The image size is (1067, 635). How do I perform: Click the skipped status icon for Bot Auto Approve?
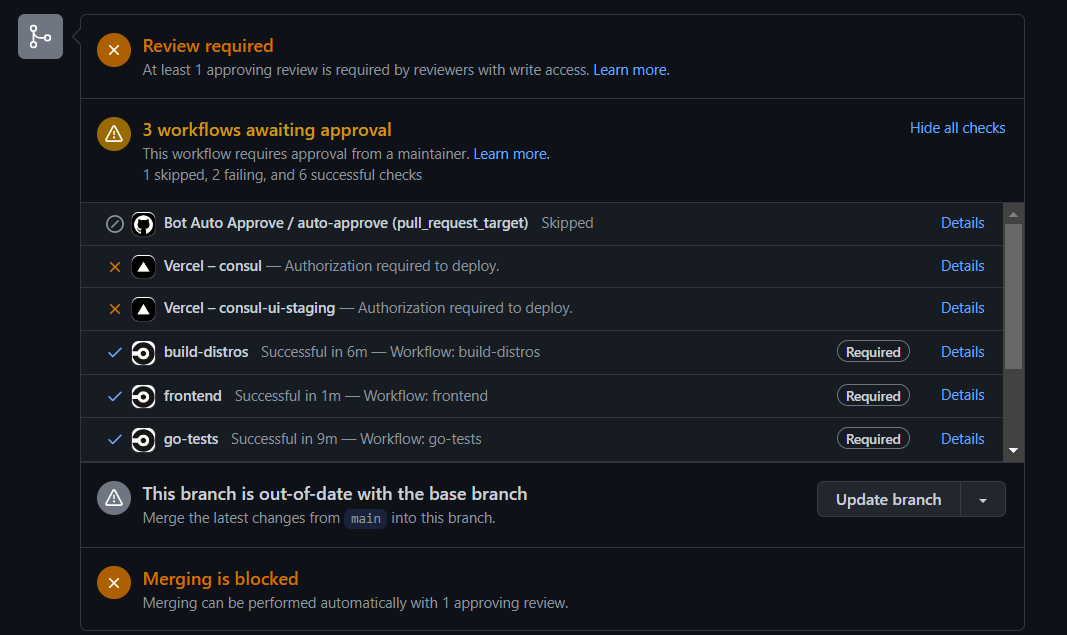pyautogui.click(x=115, y=224)
